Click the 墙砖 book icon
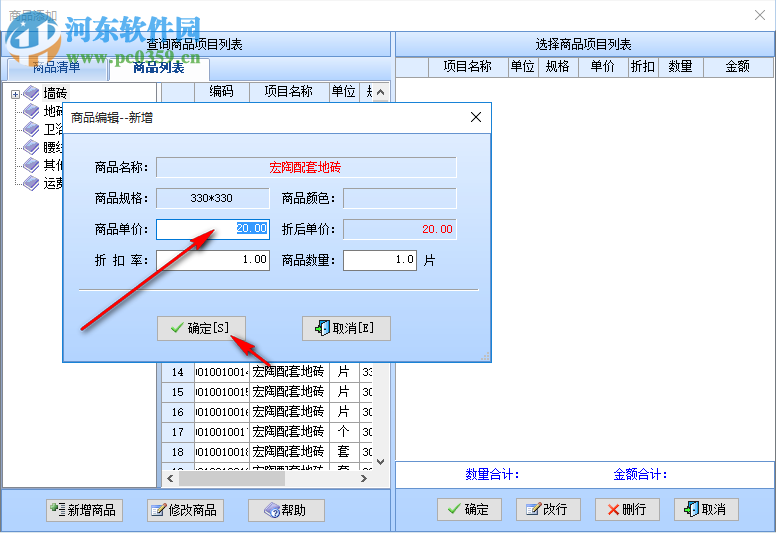 pyautogui.click(x=31, y=93)
